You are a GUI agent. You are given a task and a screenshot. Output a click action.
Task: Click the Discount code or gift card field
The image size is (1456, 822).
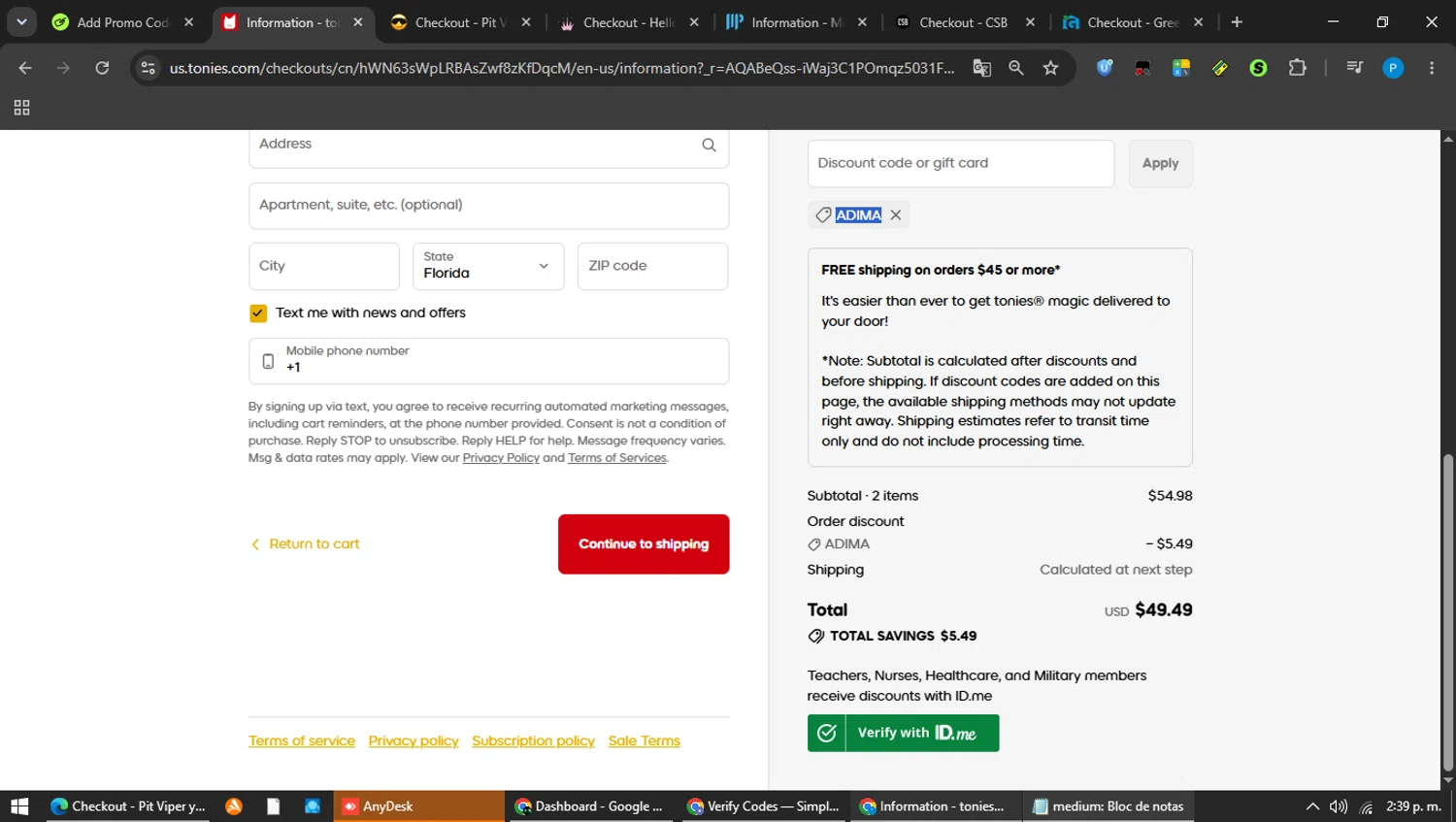(x=960, y=163)
